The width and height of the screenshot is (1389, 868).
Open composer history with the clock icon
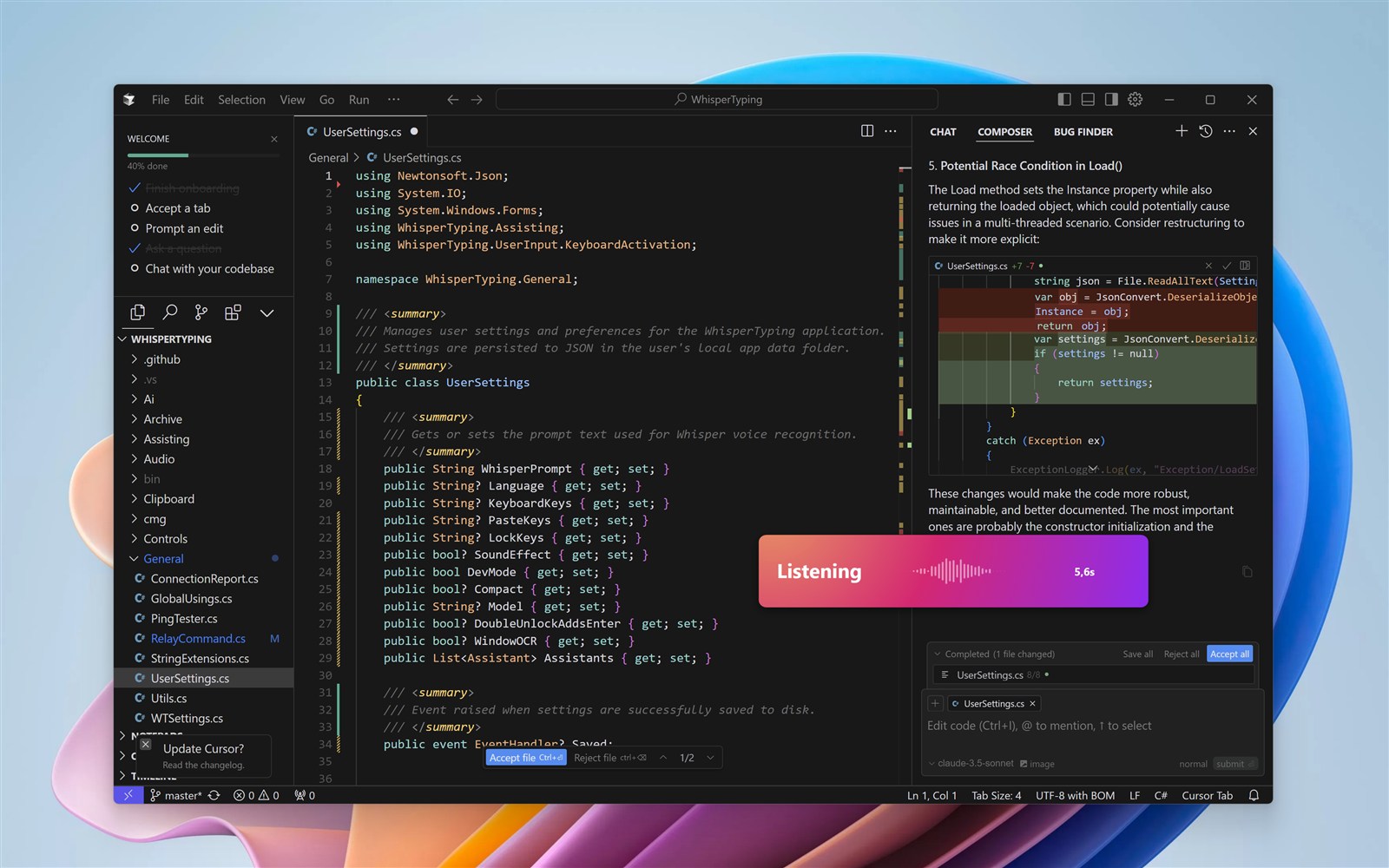point(1205,131)
